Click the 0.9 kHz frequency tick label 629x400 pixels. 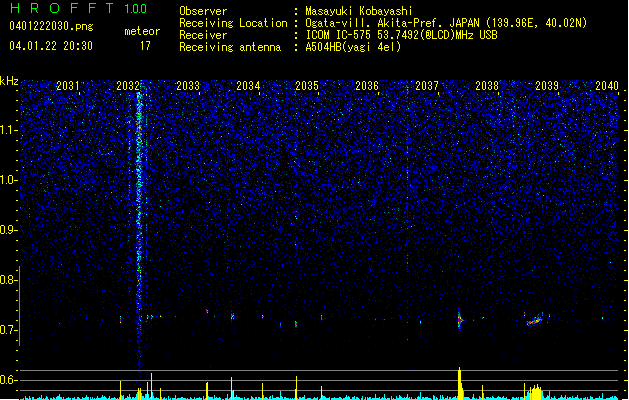click(x=9, y=230)
